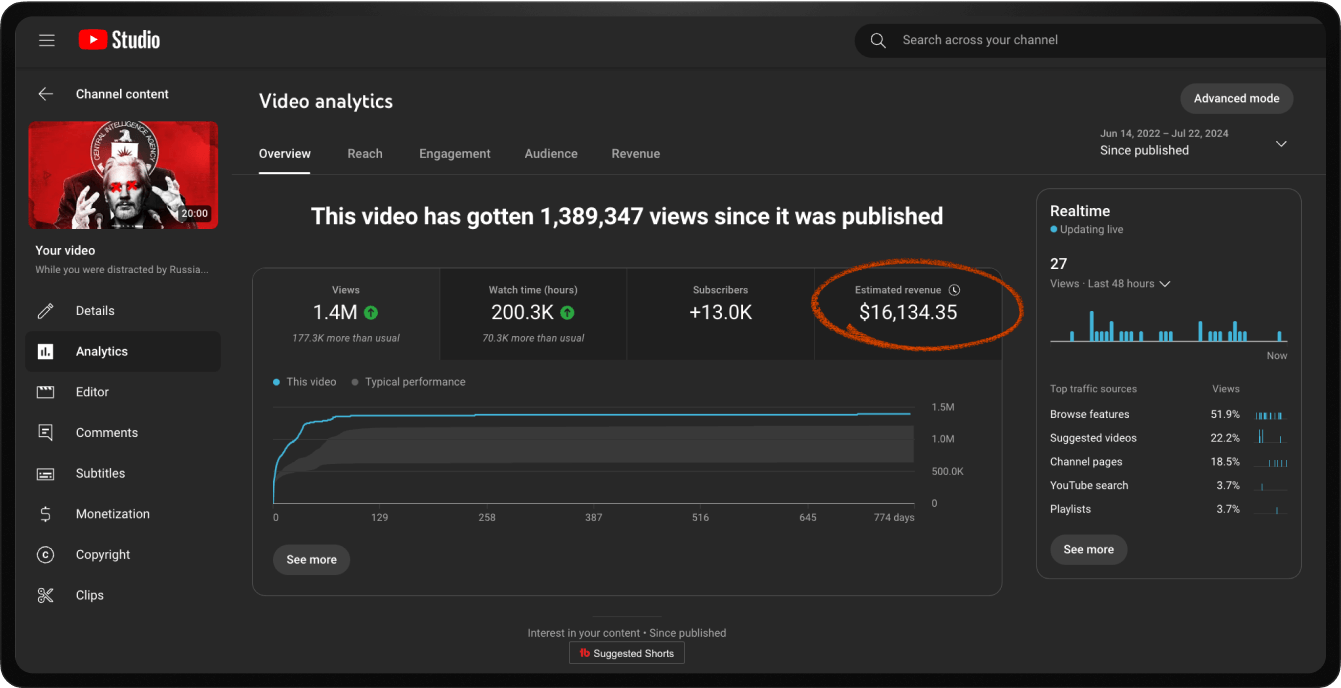Select the Views metric card
The height and width of the screenshot is (688, 1341).
pos(346,314)
